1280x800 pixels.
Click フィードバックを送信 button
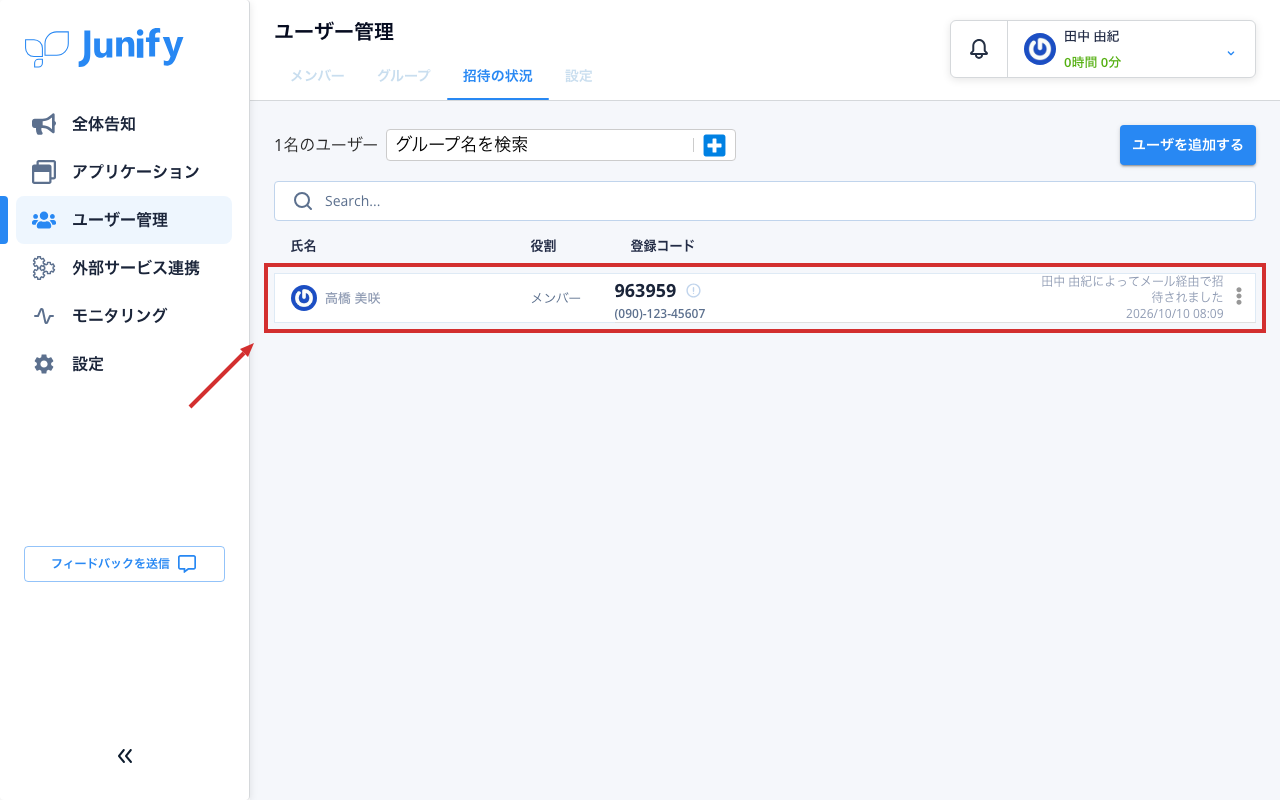[124, 563]
